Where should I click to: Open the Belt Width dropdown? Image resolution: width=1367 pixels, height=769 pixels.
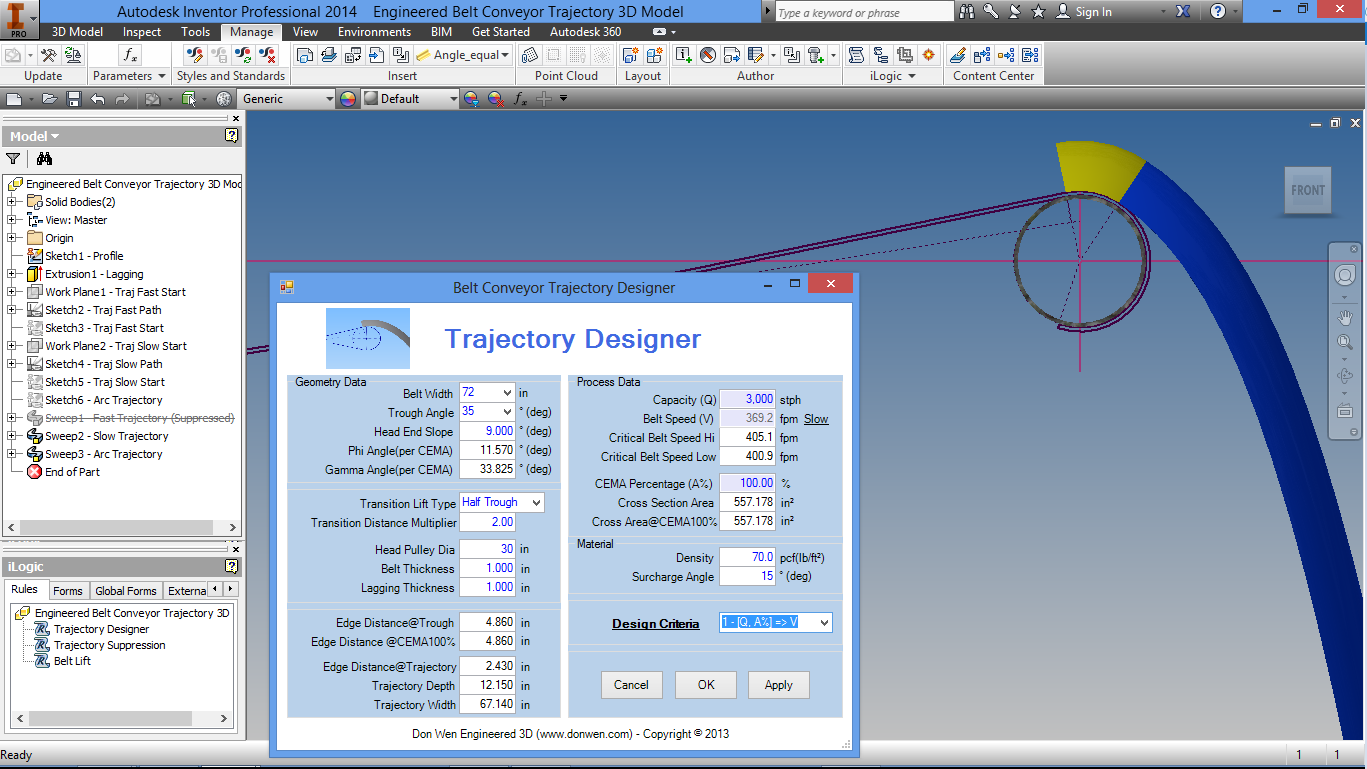506,393
